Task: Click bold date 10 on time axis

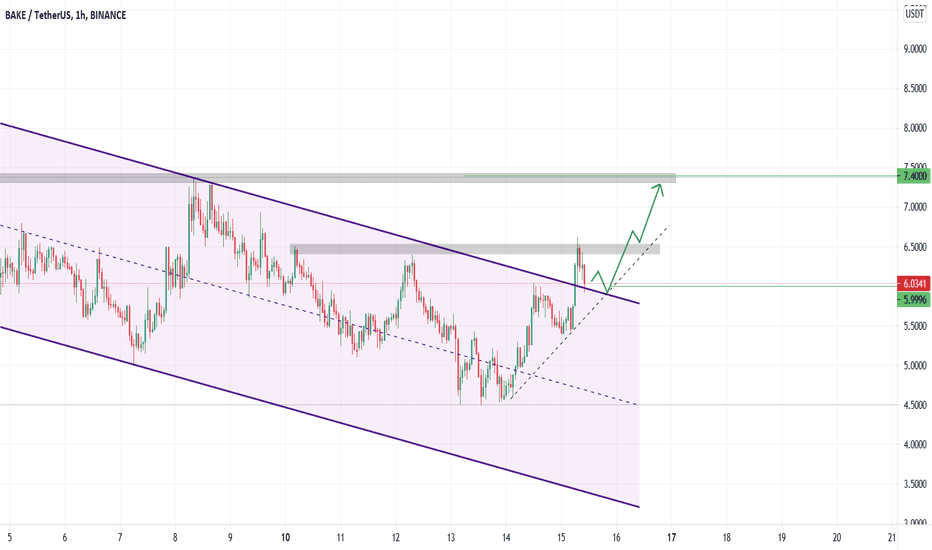Action: 285,538
